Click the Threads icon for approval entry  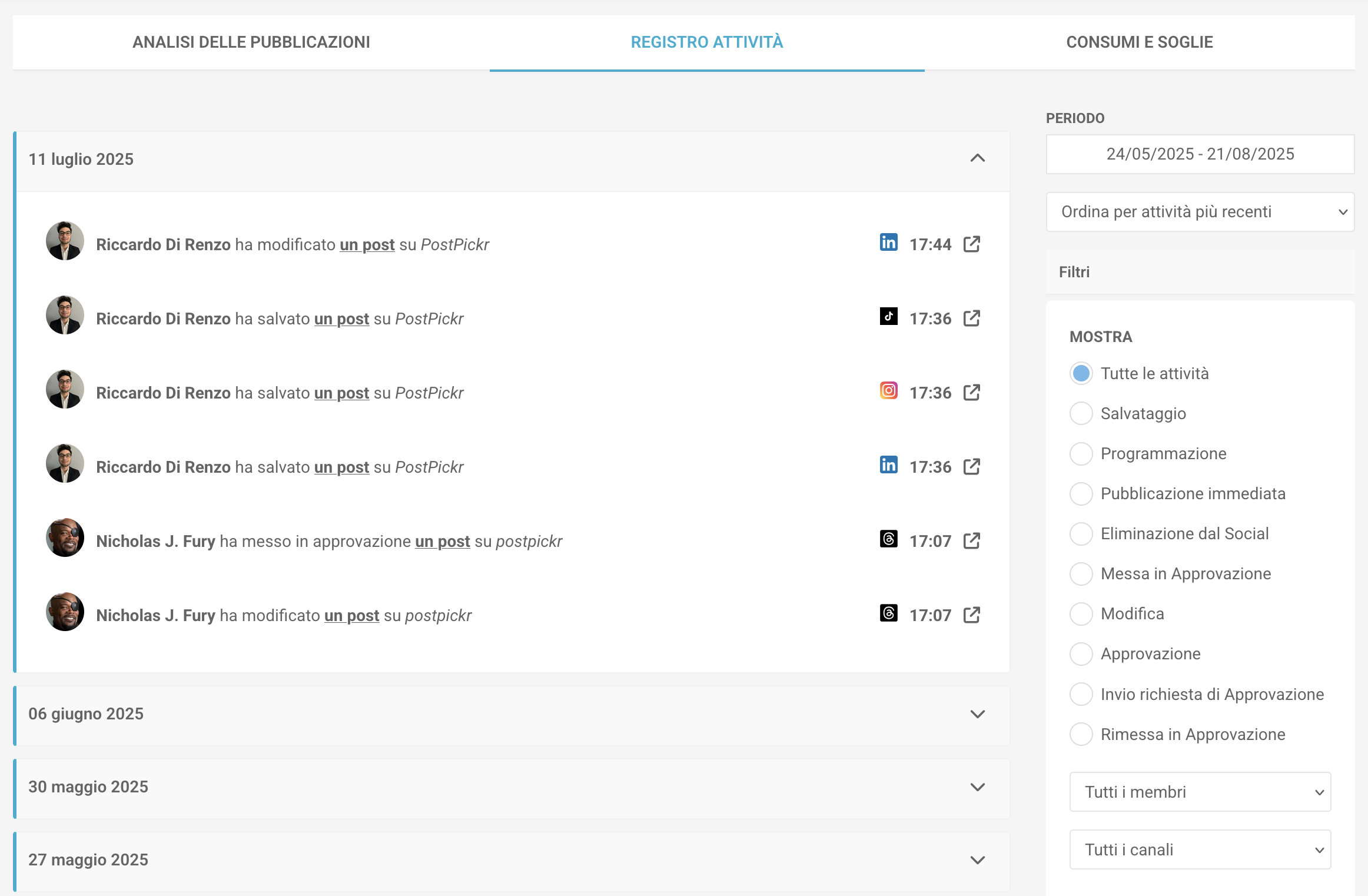tap(888, 539)
